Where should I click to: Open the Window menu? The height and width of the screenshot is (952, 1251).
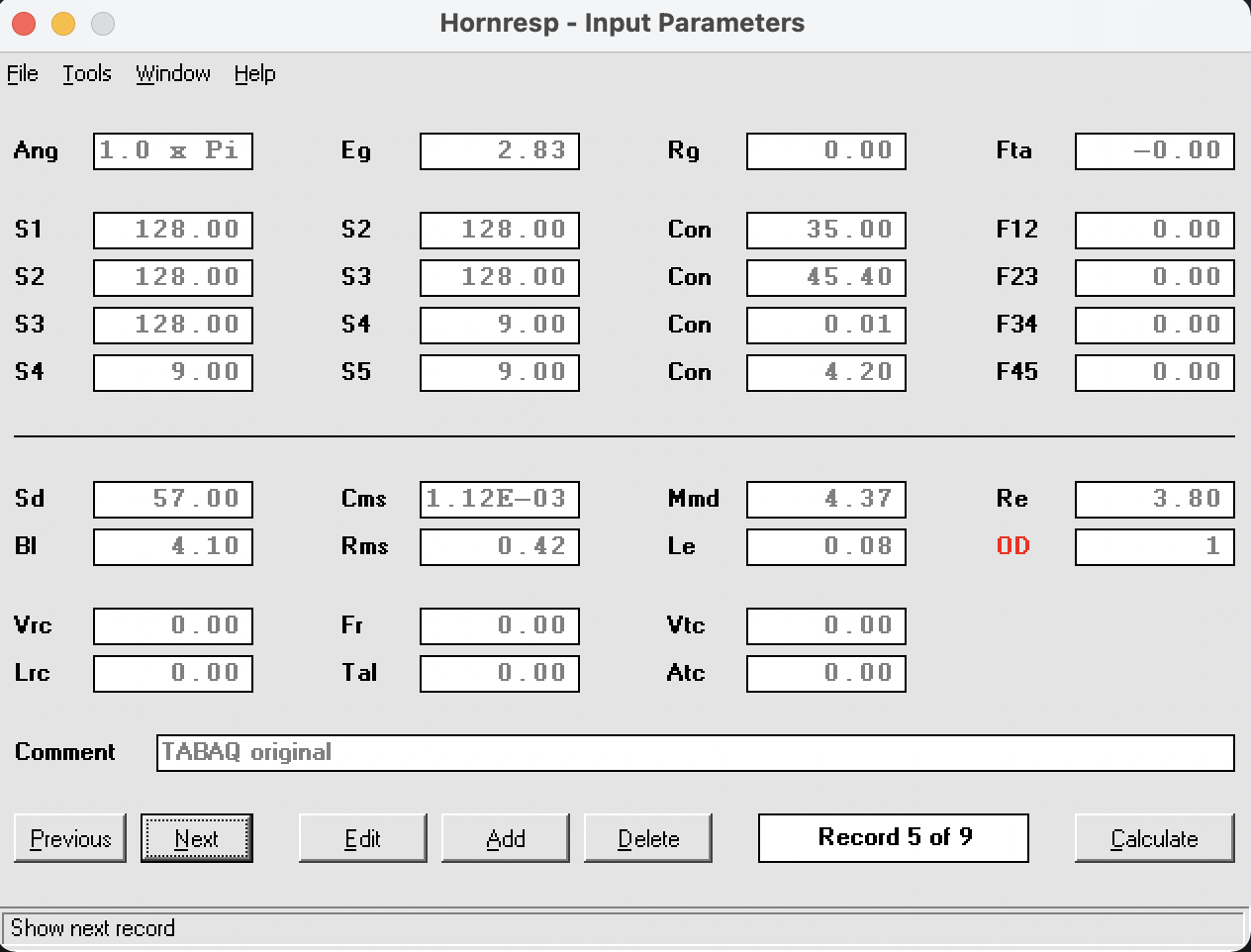[173, 74]
